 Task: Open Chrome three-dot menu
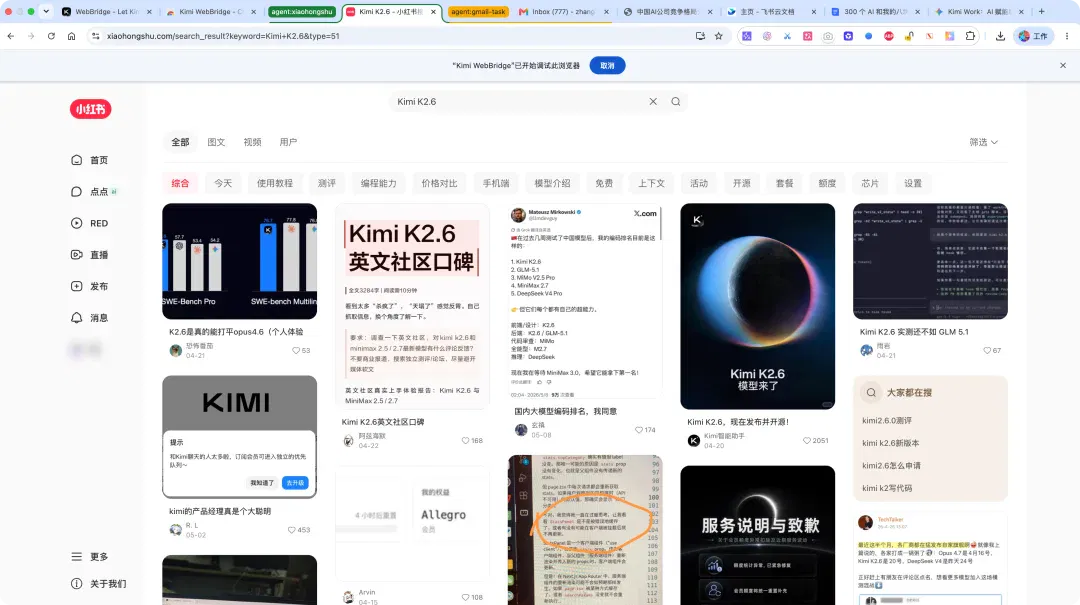click(x=1067, y=36)
